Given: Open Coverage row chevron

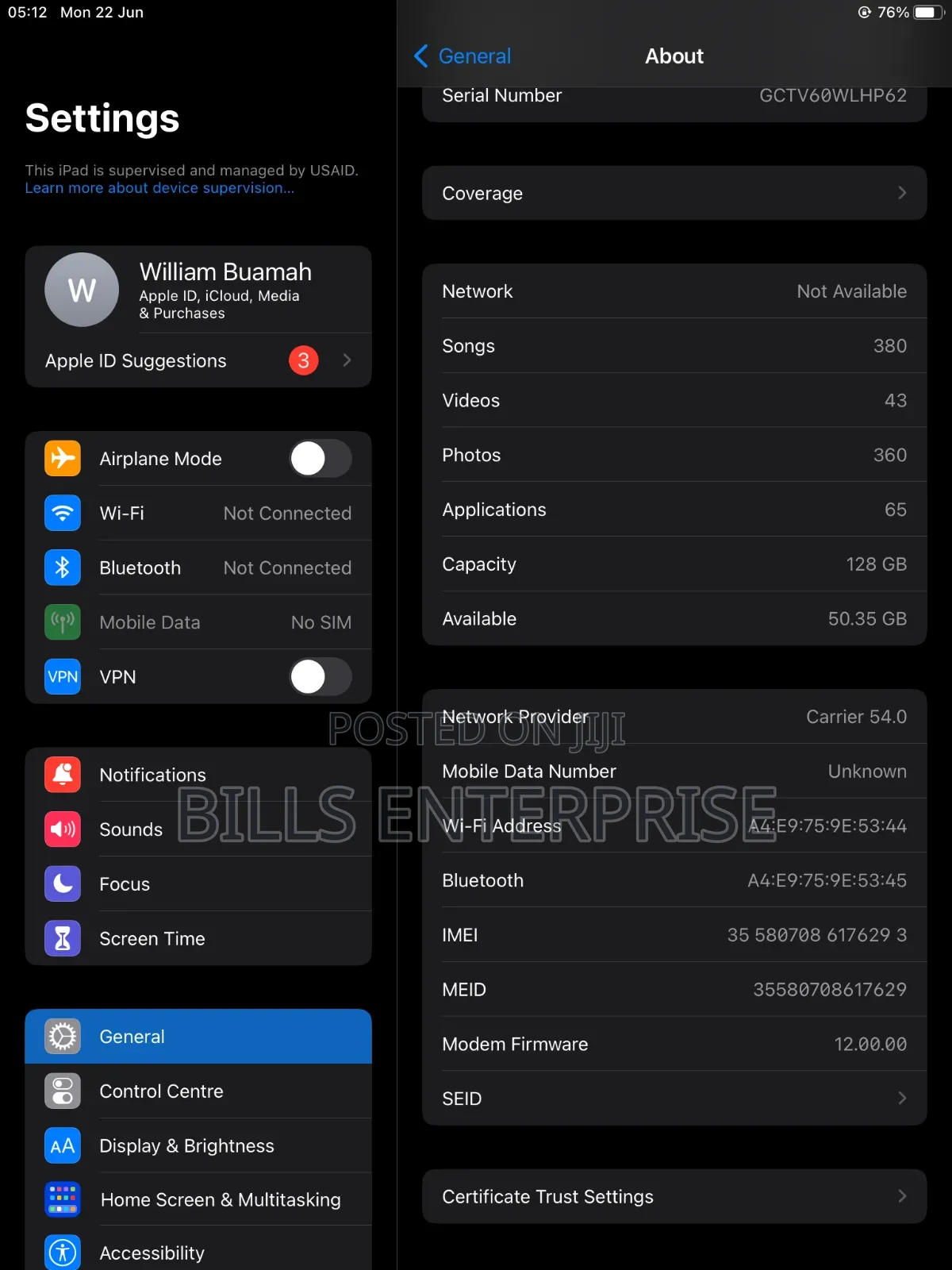Looking at the screenshot, I should tap(901, 193).
